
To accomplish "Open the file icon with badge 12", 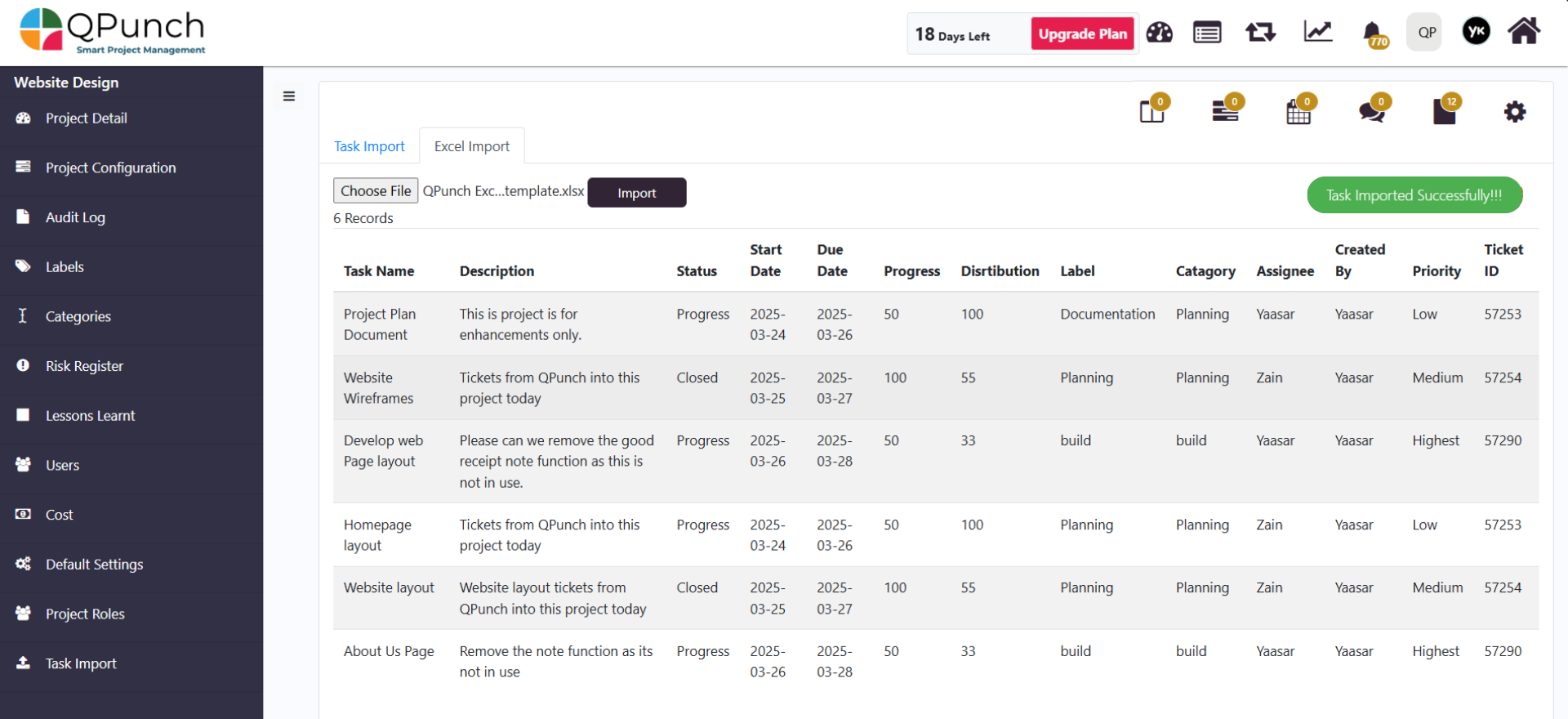I will 1444,111.
